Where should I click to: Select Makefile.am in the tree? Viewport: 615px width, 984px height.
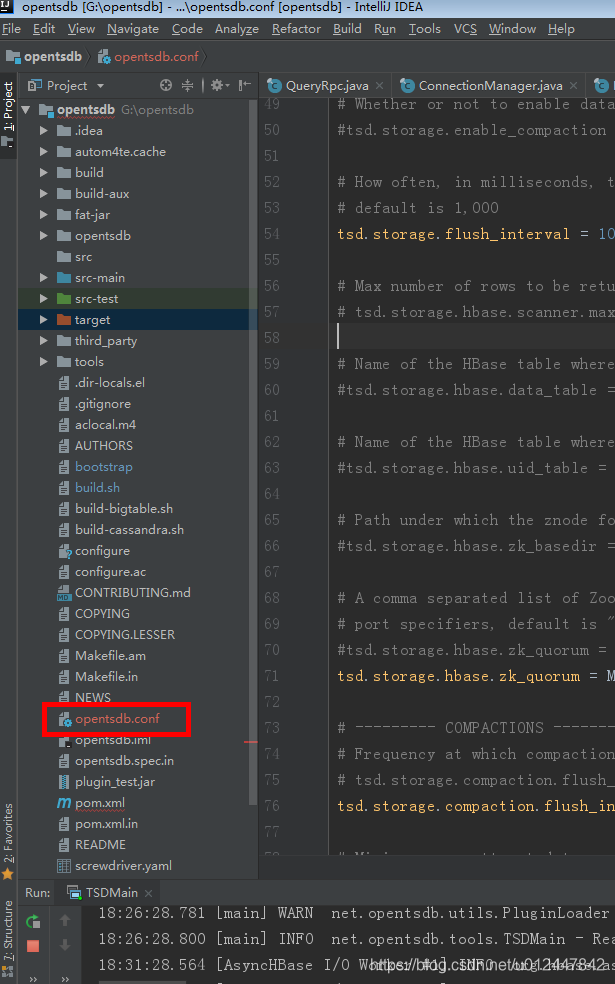point(110,656)
